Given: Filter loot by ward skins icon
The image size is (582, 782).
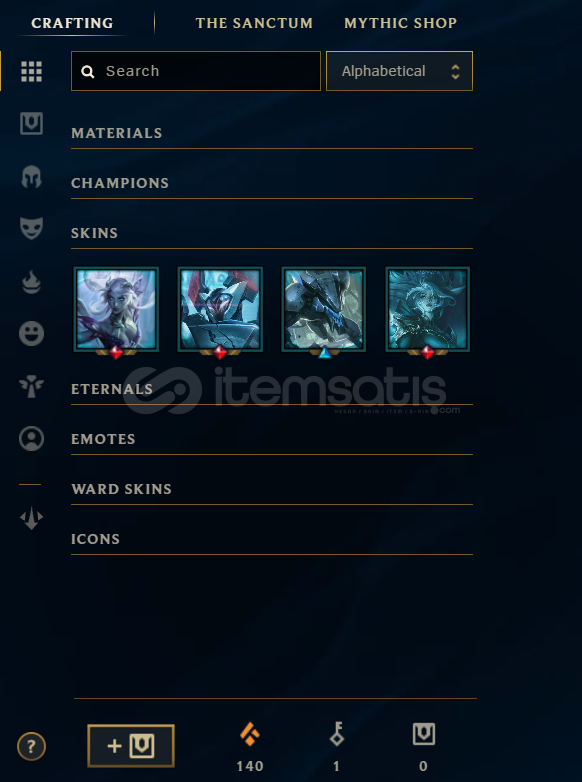Looking at the screenshot, I should pos(31,387).
